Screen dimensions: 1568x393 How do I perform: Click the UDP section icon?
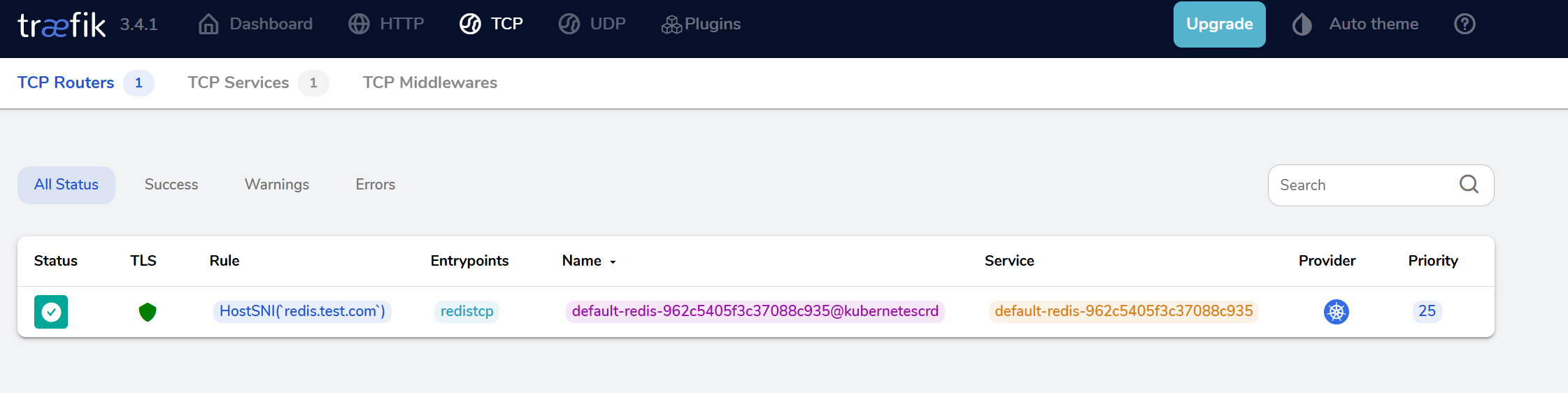[x=569, y=24]
